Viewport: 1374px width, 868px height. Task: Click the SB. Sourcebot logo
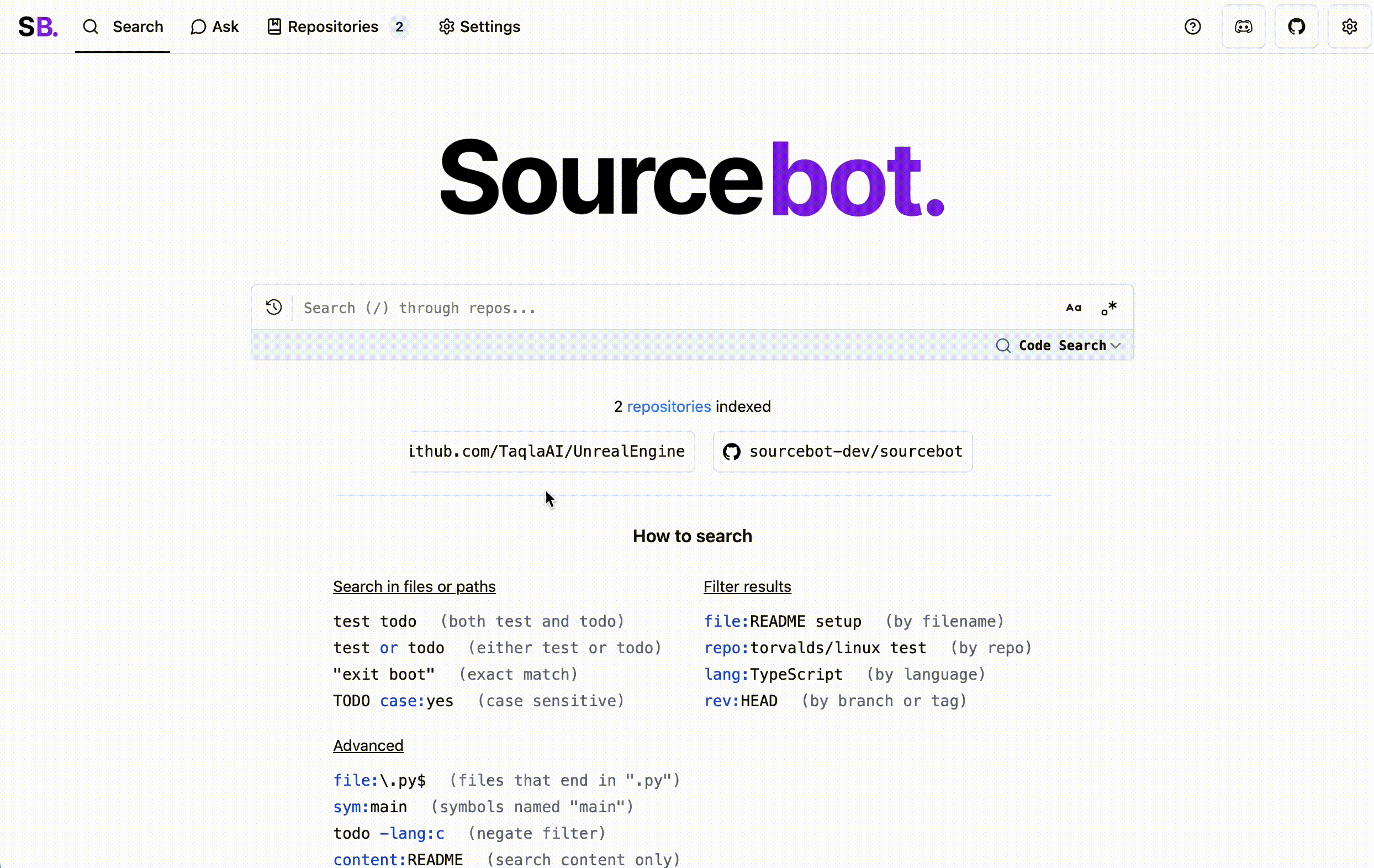[x=38, y=27]
